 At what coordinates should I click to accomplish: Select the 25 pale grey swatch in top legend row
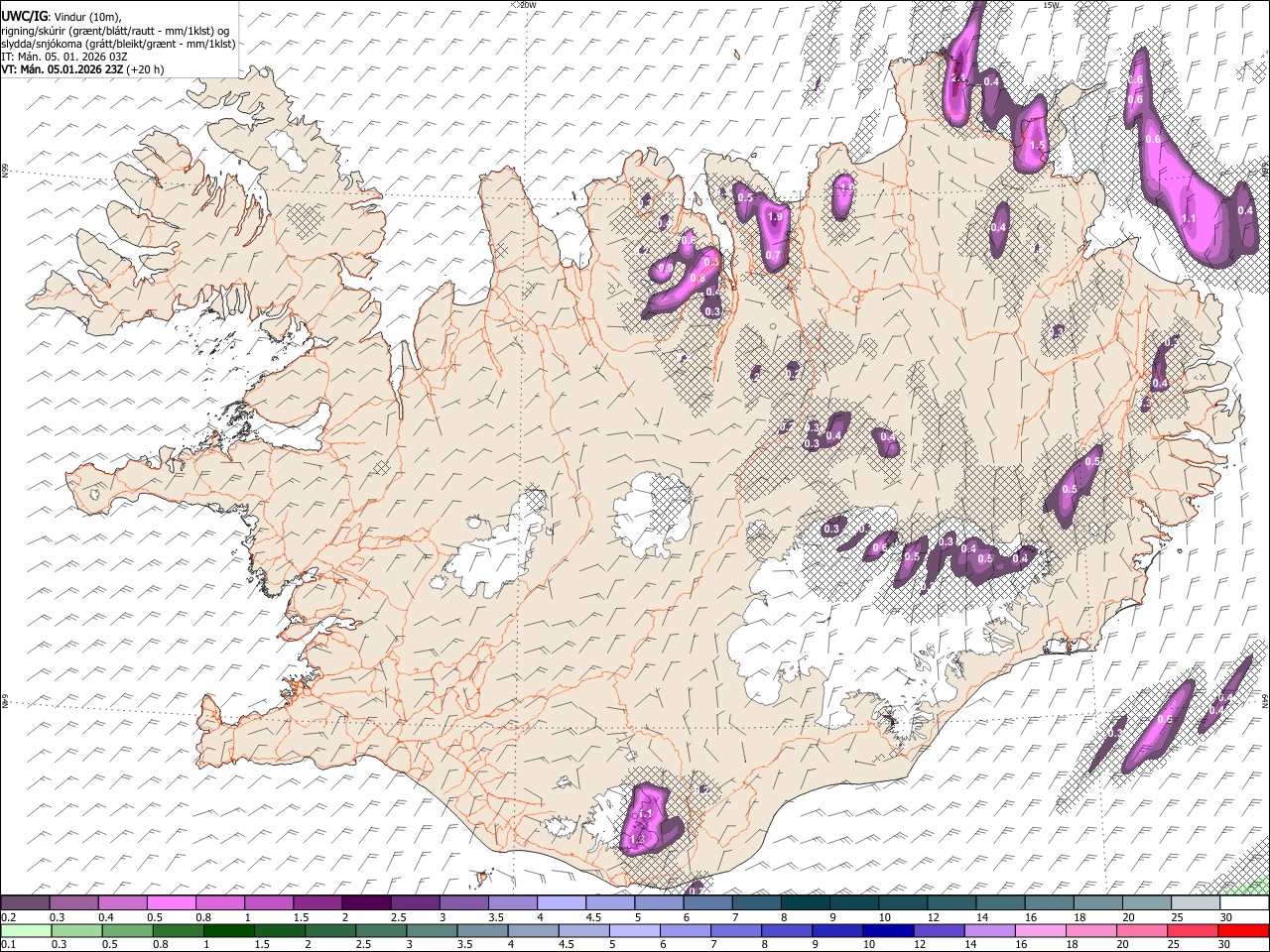[x=1195, y=903]
